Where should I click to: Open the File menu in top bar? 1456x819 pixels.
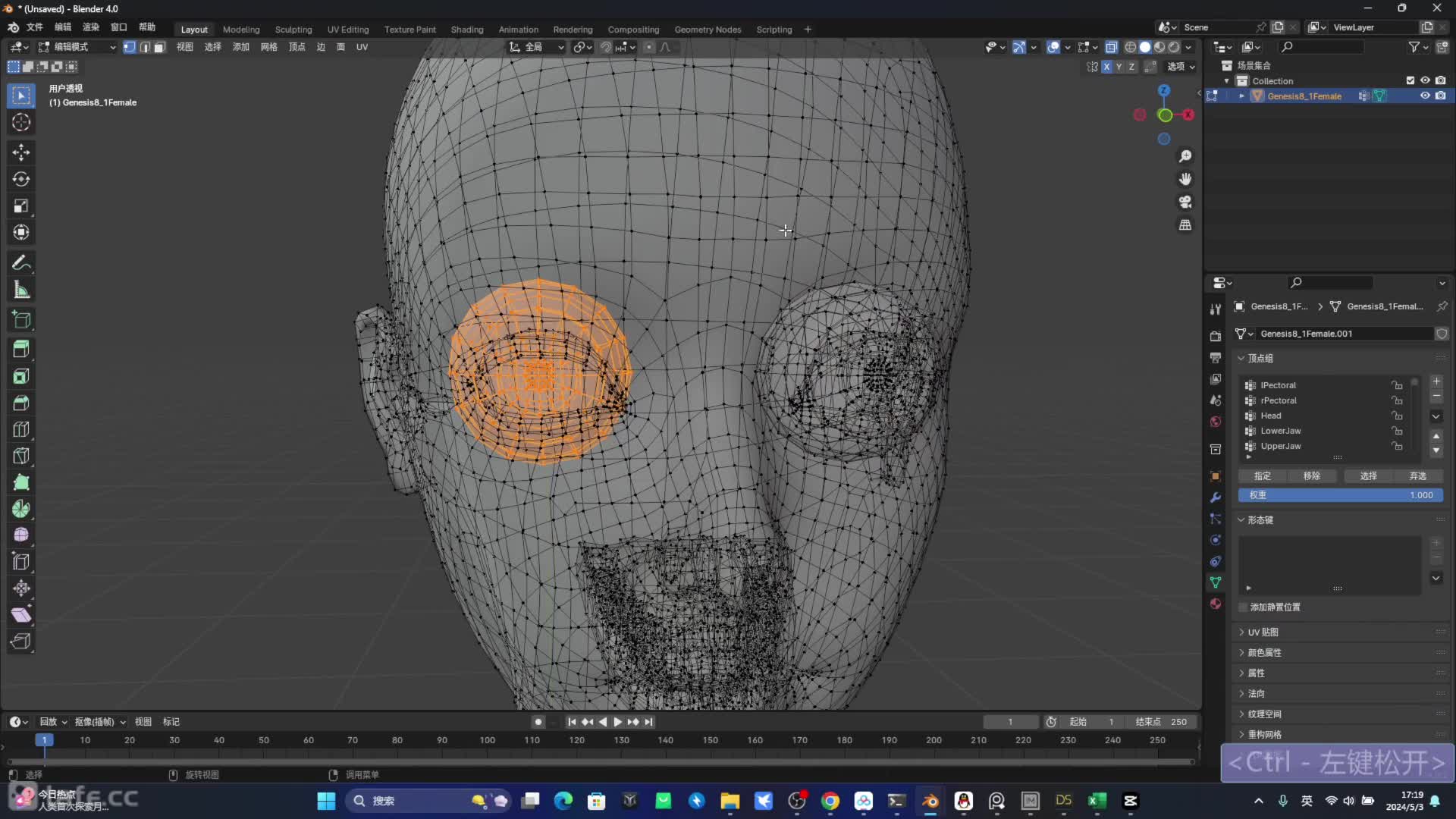35,27
